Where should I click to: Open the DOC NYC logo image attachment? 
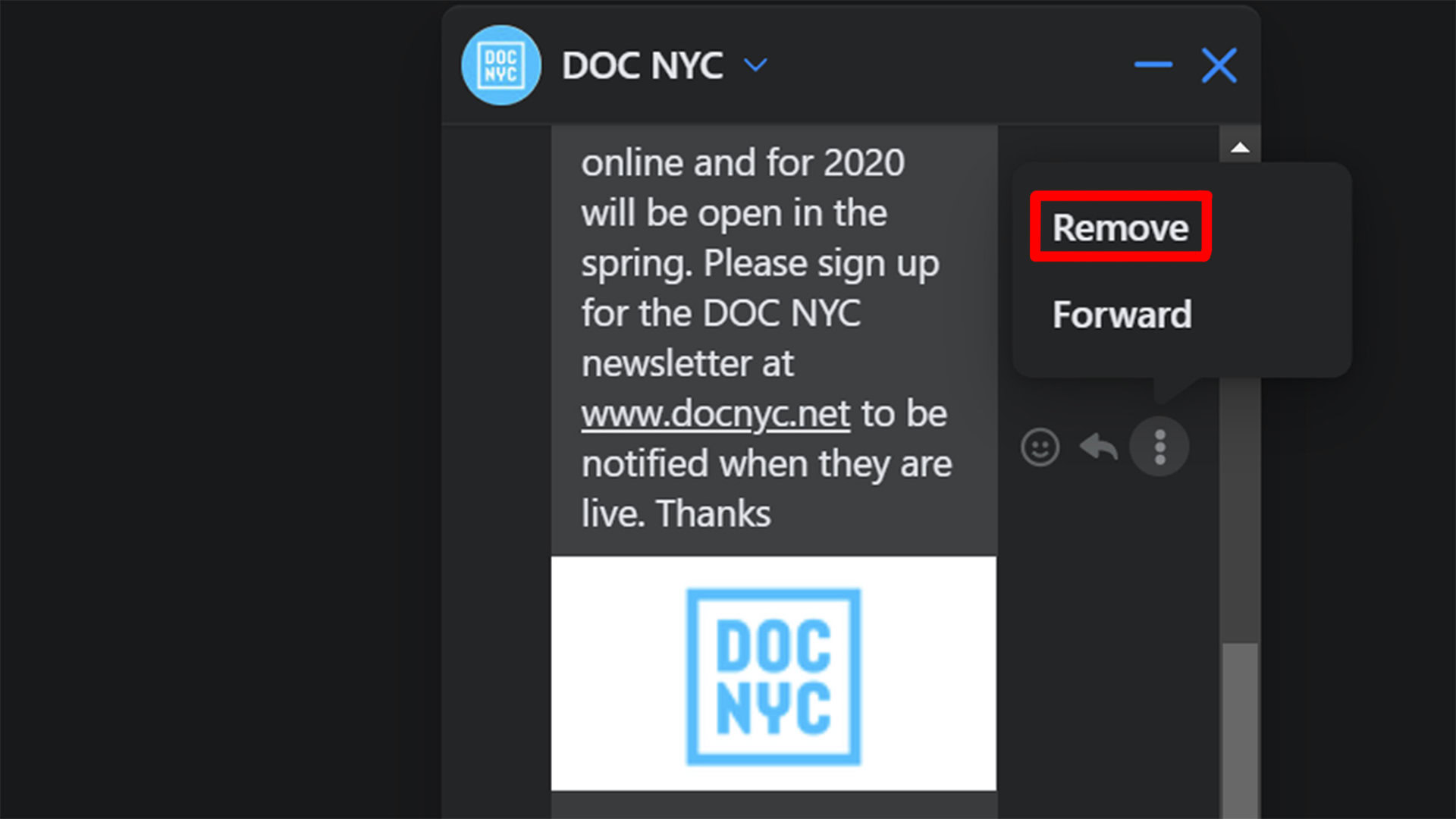point(773,673)
